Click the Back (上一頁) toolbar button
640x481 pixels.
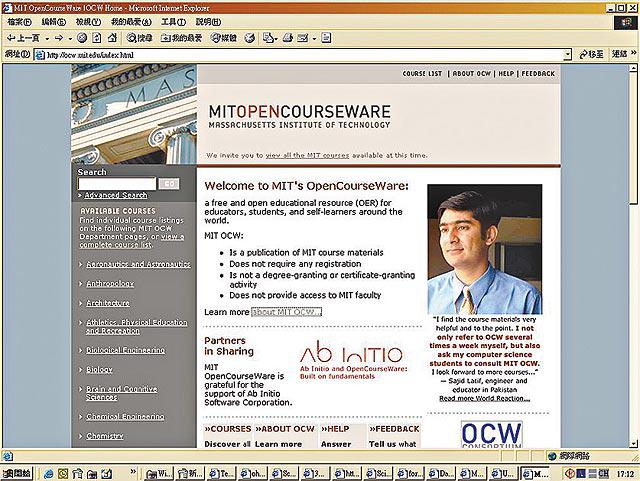click(23, 38)
